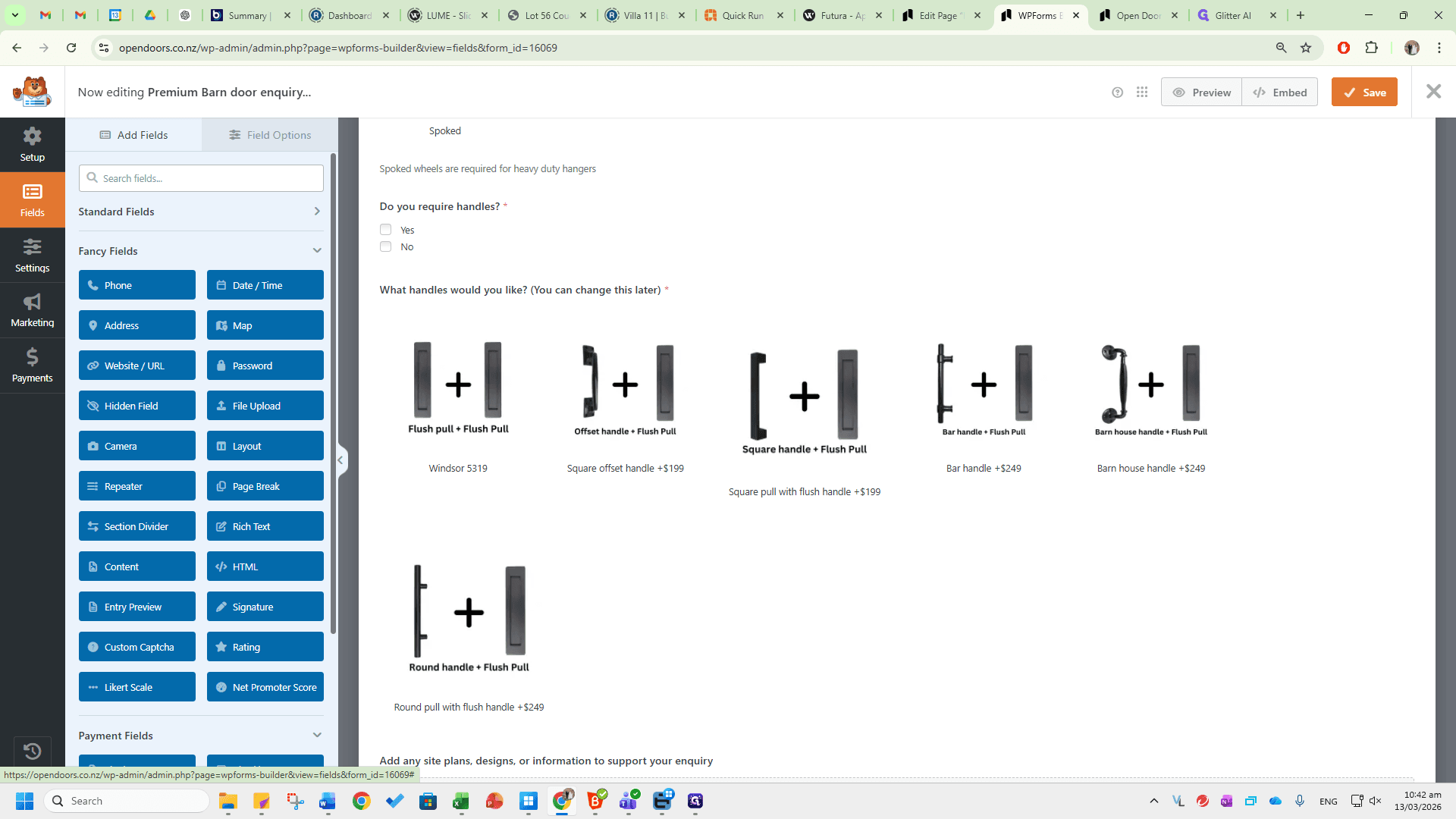Expand the Standard Fields section
The width and height of the screenshot is (1456, 819).
pyautogui.click(x=201, y=212)
